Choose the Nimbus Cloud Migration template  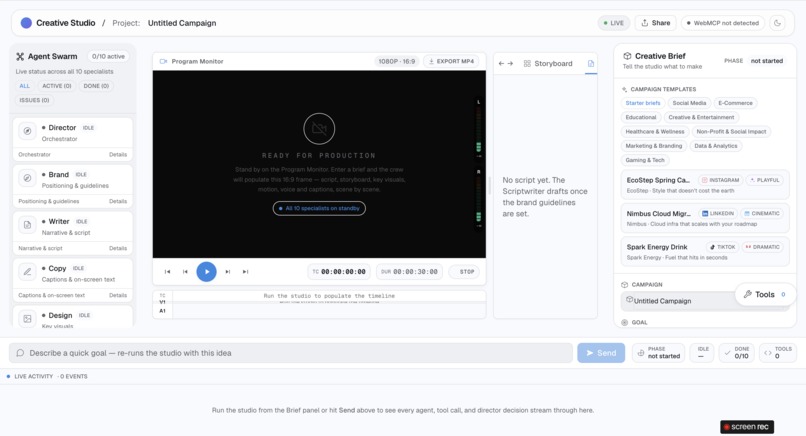pos(705,218)
